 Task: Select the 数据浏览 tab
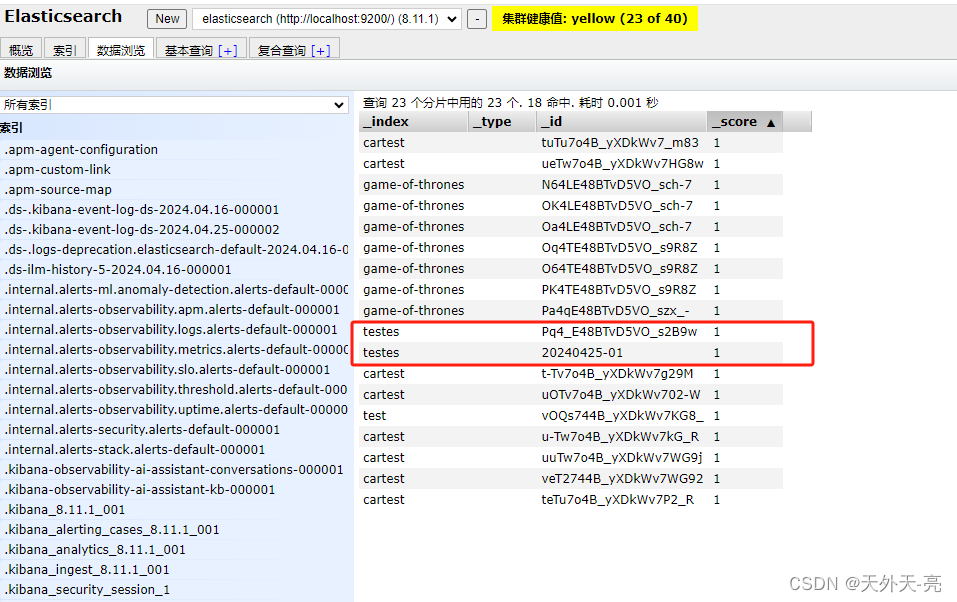pos(121,50)
